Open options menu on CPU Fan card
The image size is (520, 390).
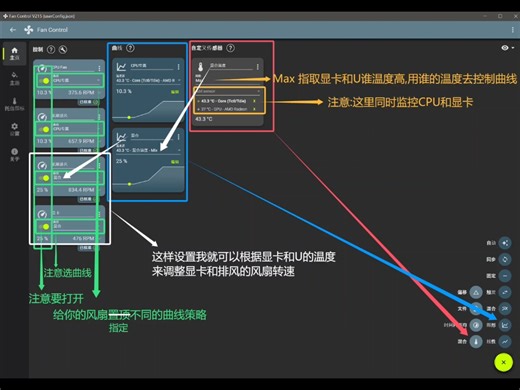99,68
